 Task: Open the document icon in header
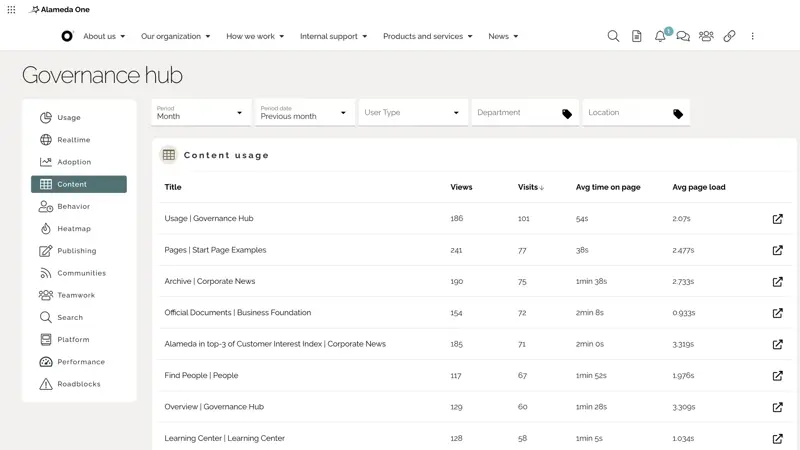pos(637,36)
